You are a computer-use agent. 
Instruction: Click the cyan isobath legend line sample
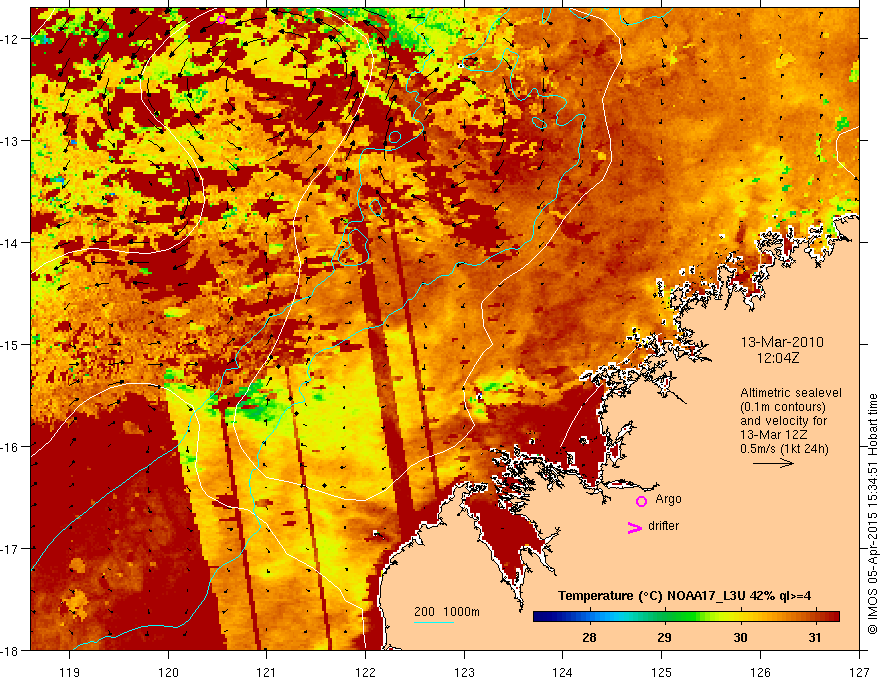pos(434,622)
